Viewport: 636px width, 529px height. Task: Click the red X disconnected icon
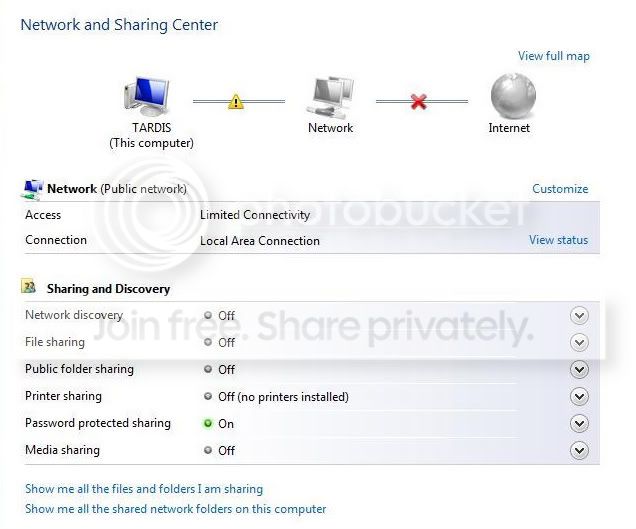click(x=419, y=101)
